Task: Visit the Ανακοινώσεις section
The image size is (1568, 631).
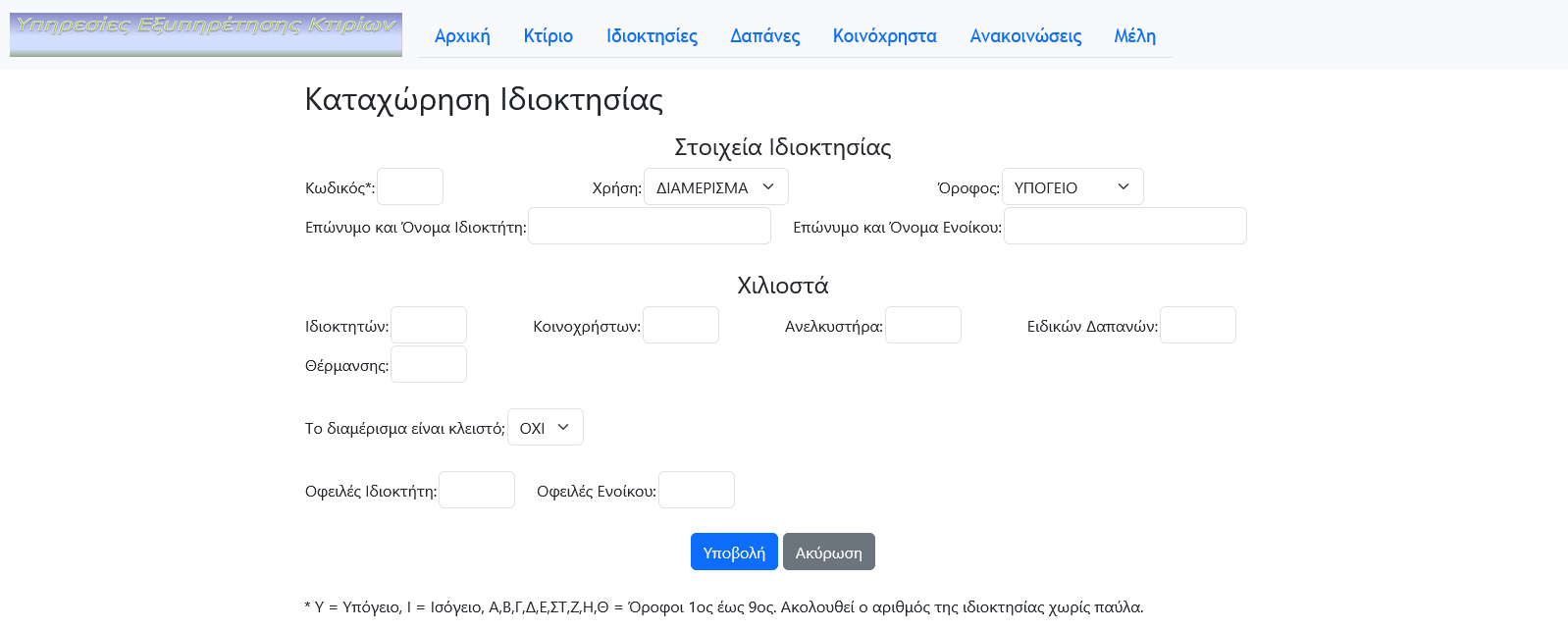Action: click(1024, 35)
